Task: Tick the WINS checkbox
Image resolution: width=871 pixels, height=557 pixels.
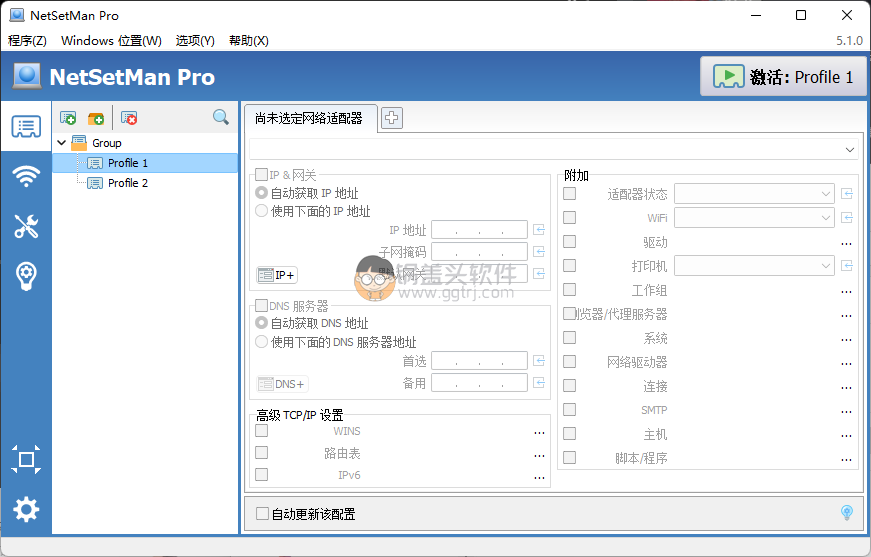Action: [x=262, y=430]
